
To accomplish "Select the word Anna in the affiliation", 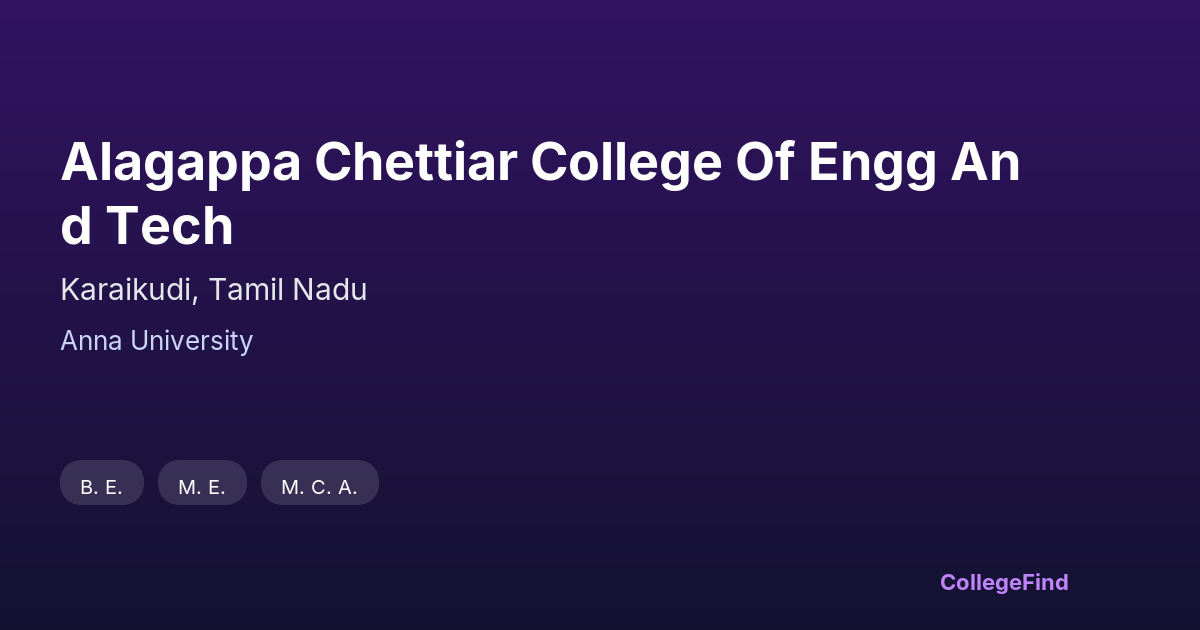I will point(90,341).
